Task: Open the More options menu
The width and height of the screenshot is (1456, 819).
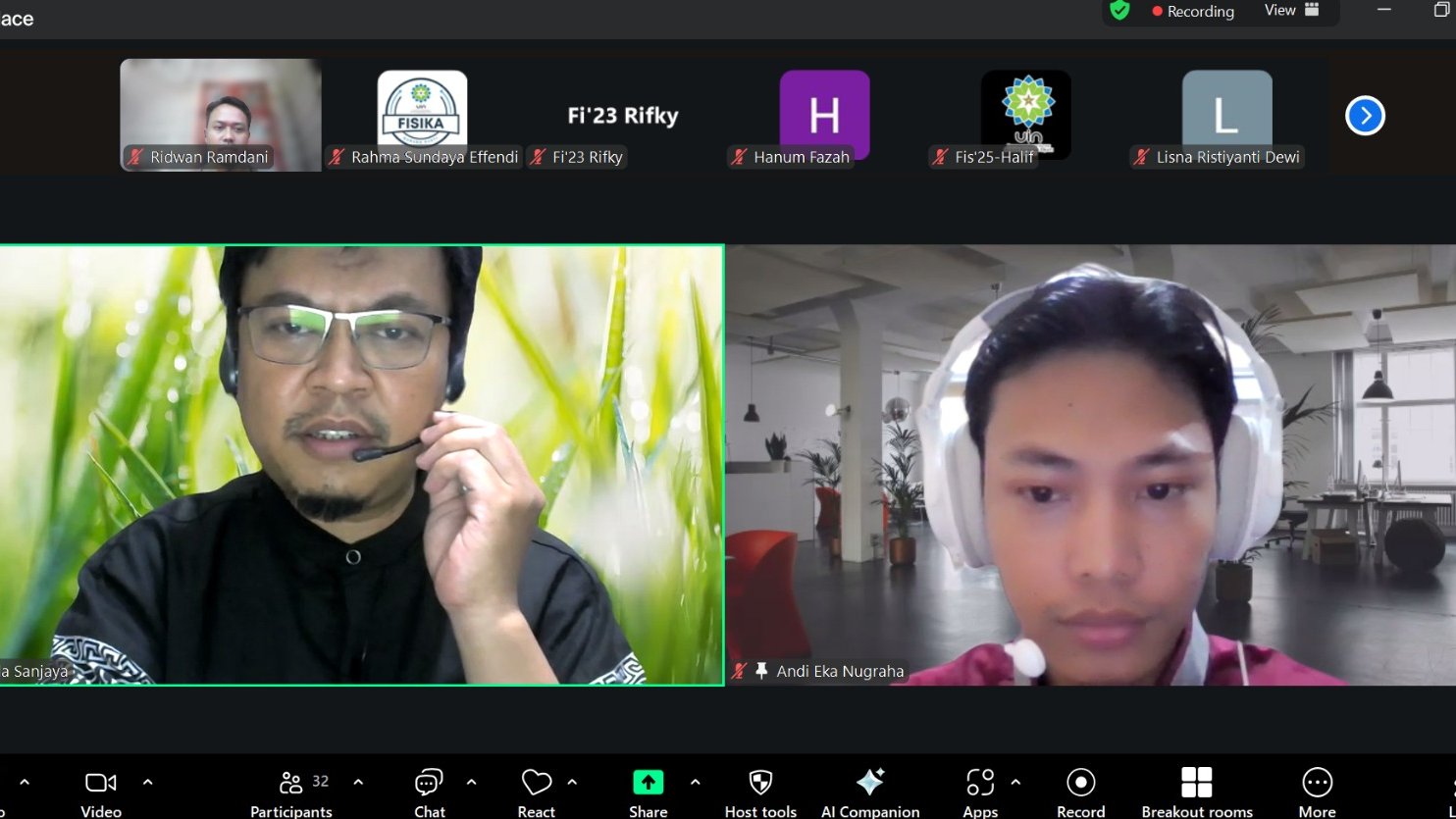Action: (1317, 783)
